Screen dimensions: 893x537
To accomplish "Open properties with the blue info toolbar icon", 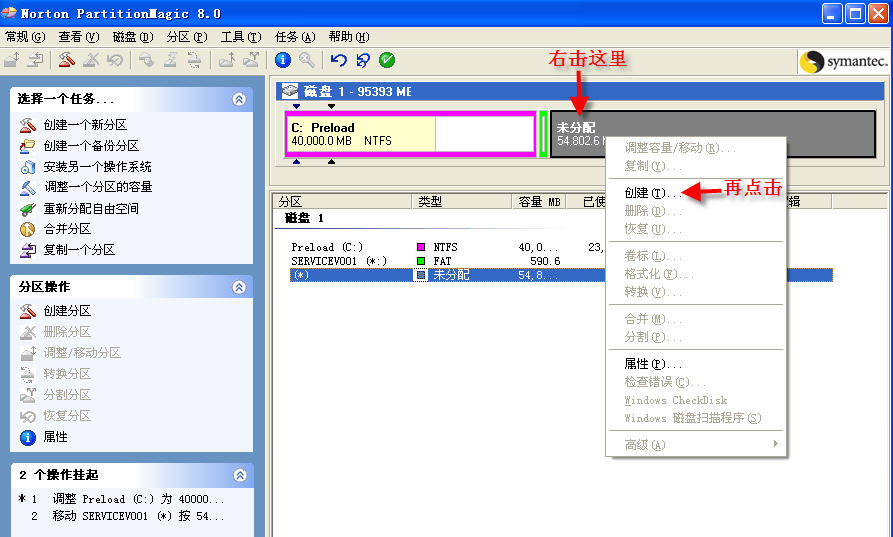I will click(282, 59).
